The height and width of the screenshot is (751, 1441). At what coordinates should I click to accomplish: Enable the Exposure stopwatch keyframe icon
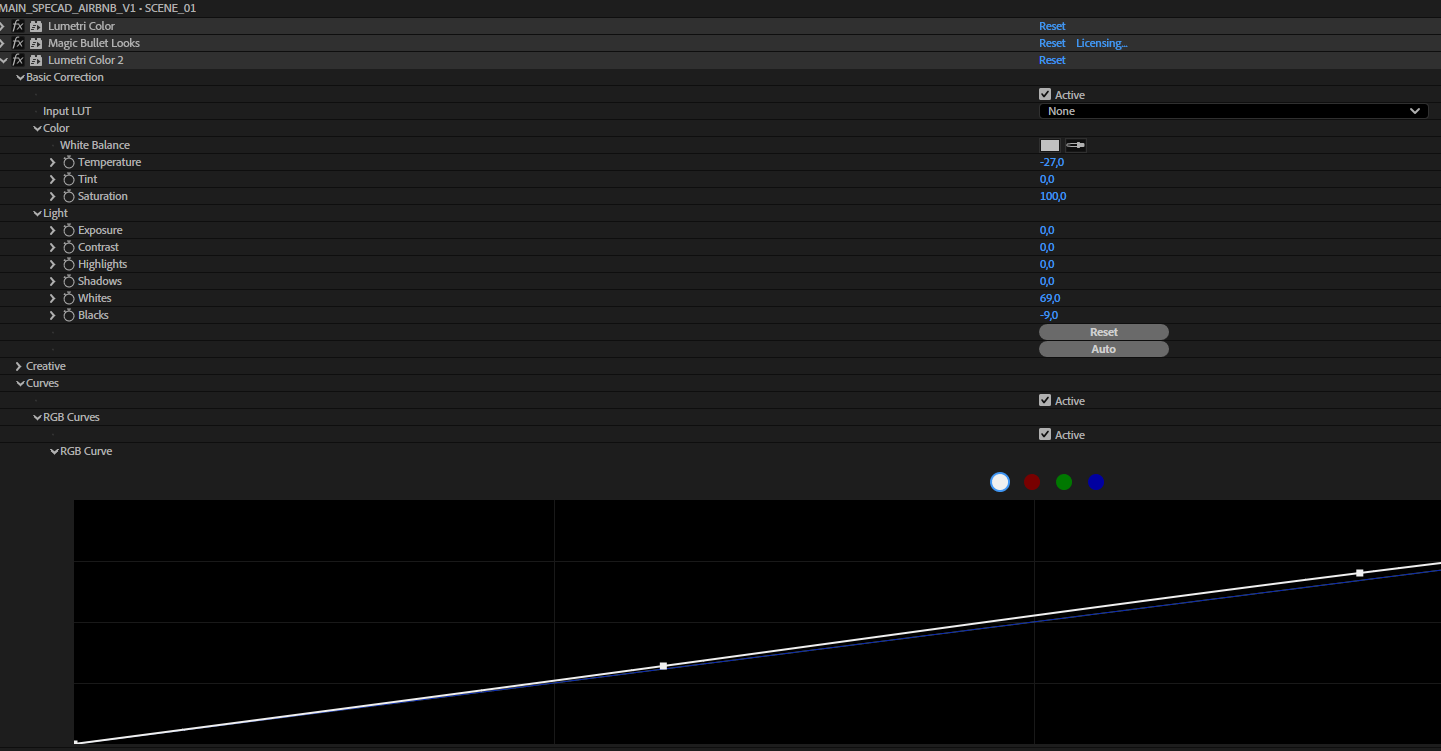coord(69,230)
